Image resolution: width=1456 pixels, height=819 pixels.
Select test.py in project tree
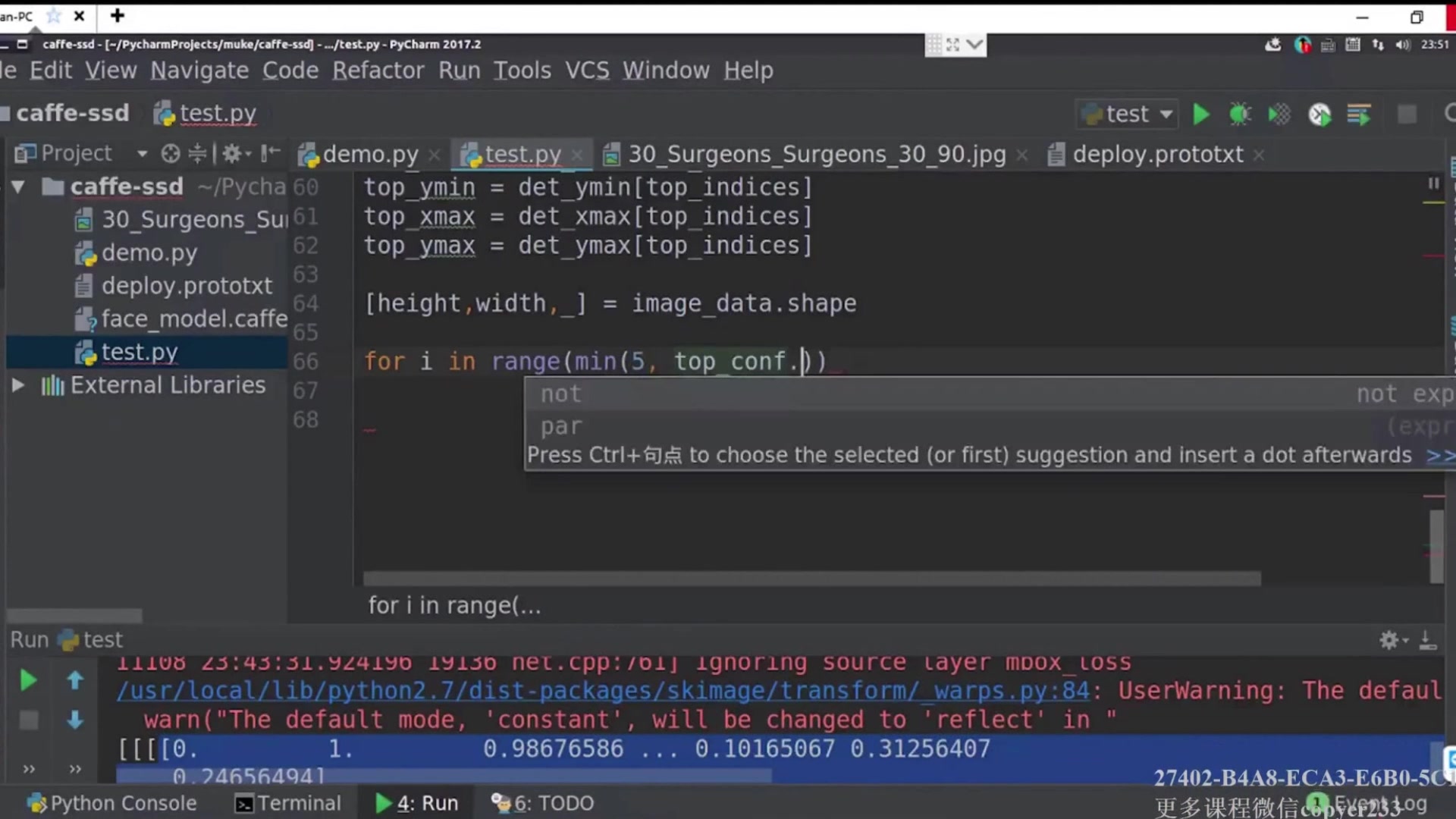(127, 353)
